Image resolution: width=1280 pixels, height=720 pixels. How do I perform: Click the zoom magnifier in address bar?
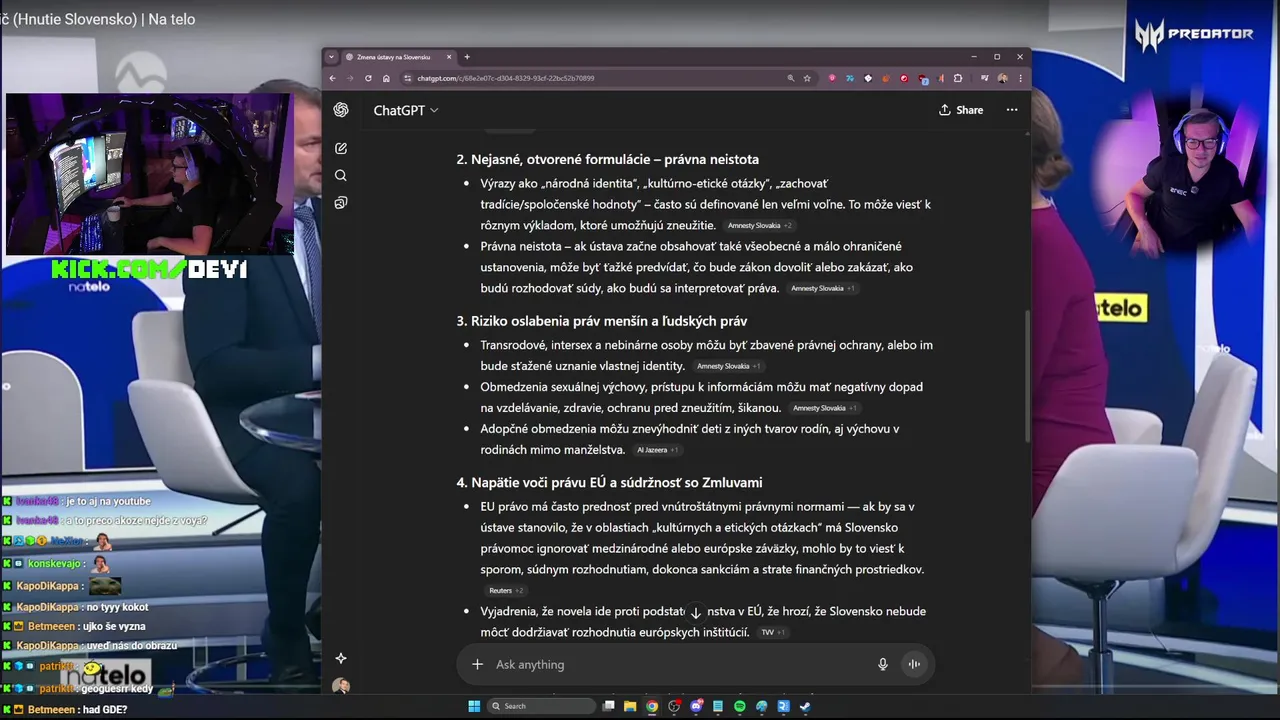[x=790, y=78]
